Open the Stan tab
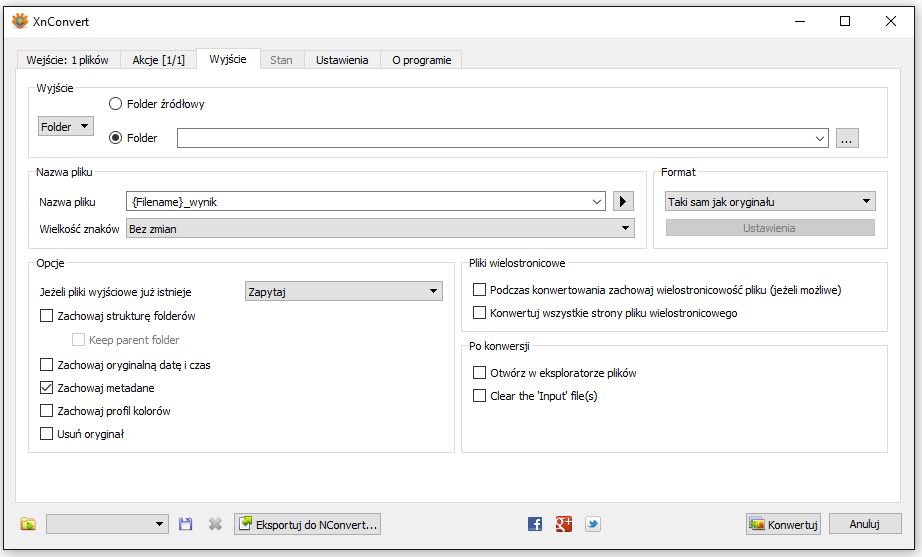 pyautogui.click(x=281, y=60)
